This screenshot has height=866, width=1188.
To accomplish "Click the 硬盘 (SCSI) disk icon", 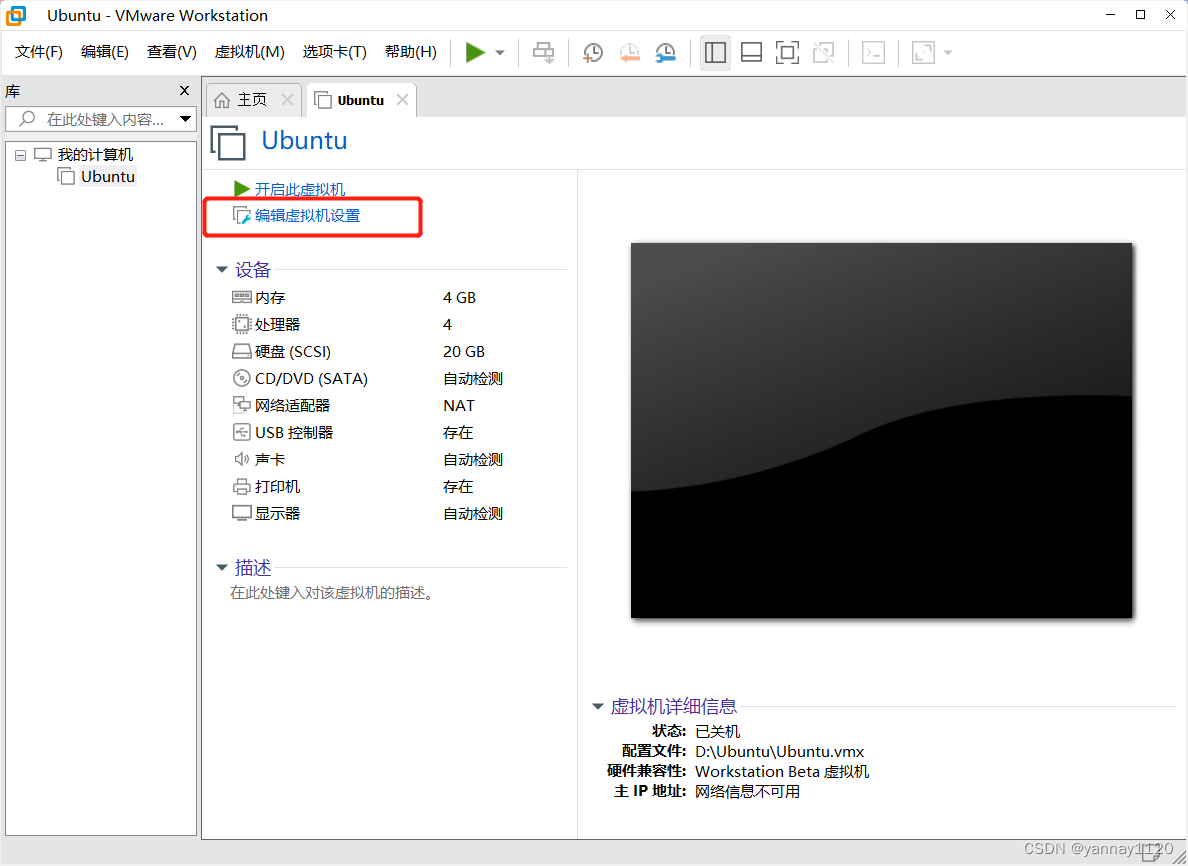I will [x=242, y=352].
